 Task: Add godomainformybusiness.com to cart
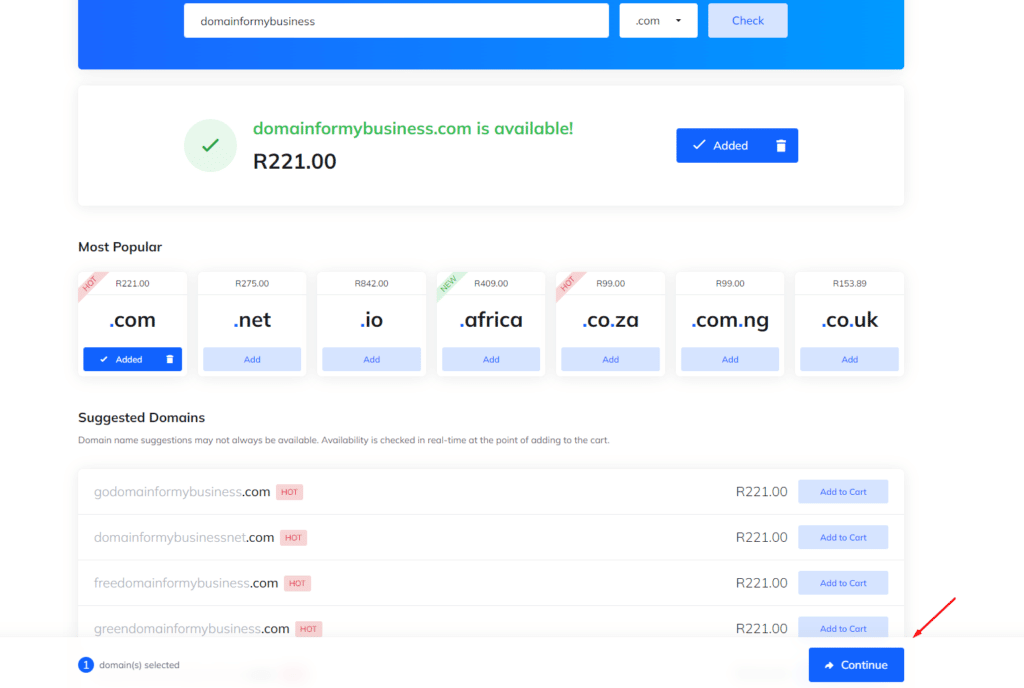click(x=843, y=491)
